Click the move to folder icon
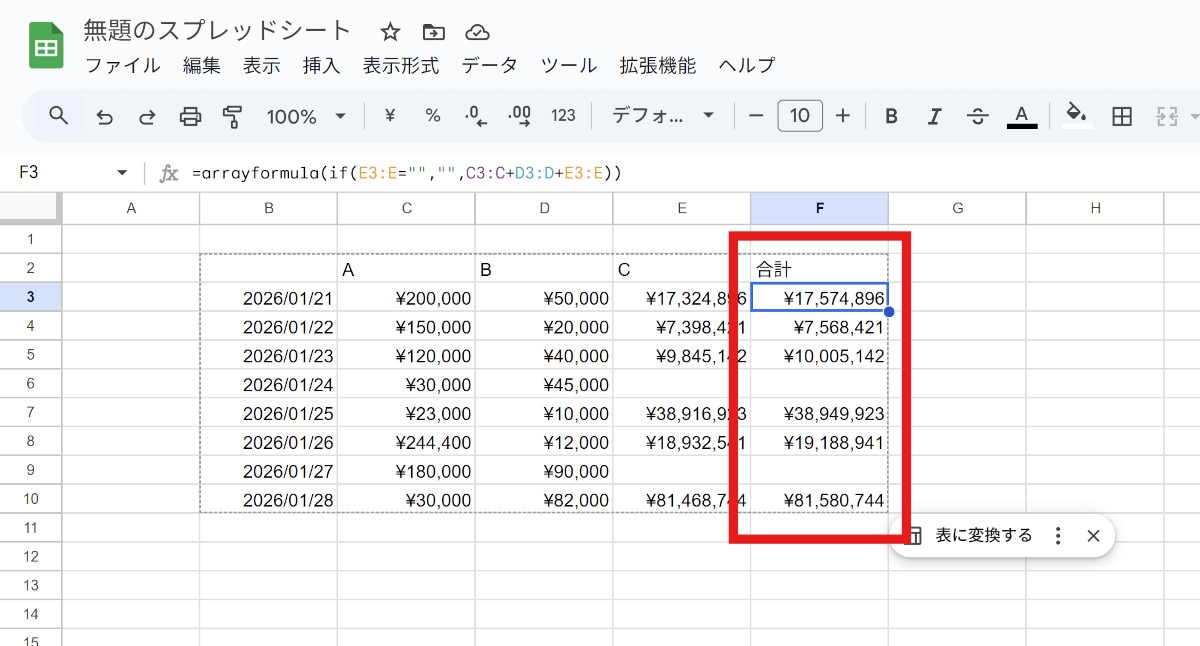 [x=434, y=31]
